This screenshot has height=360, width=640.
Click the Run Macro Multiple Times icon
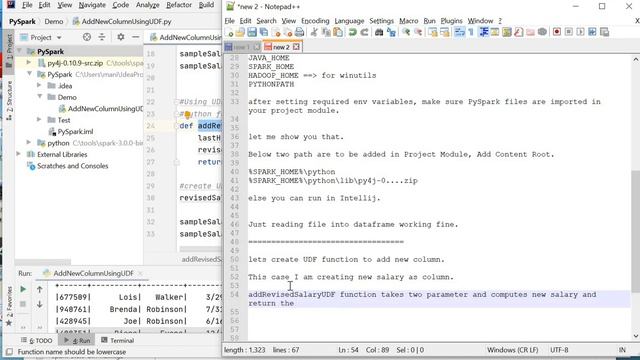click(x=592, y=32)
